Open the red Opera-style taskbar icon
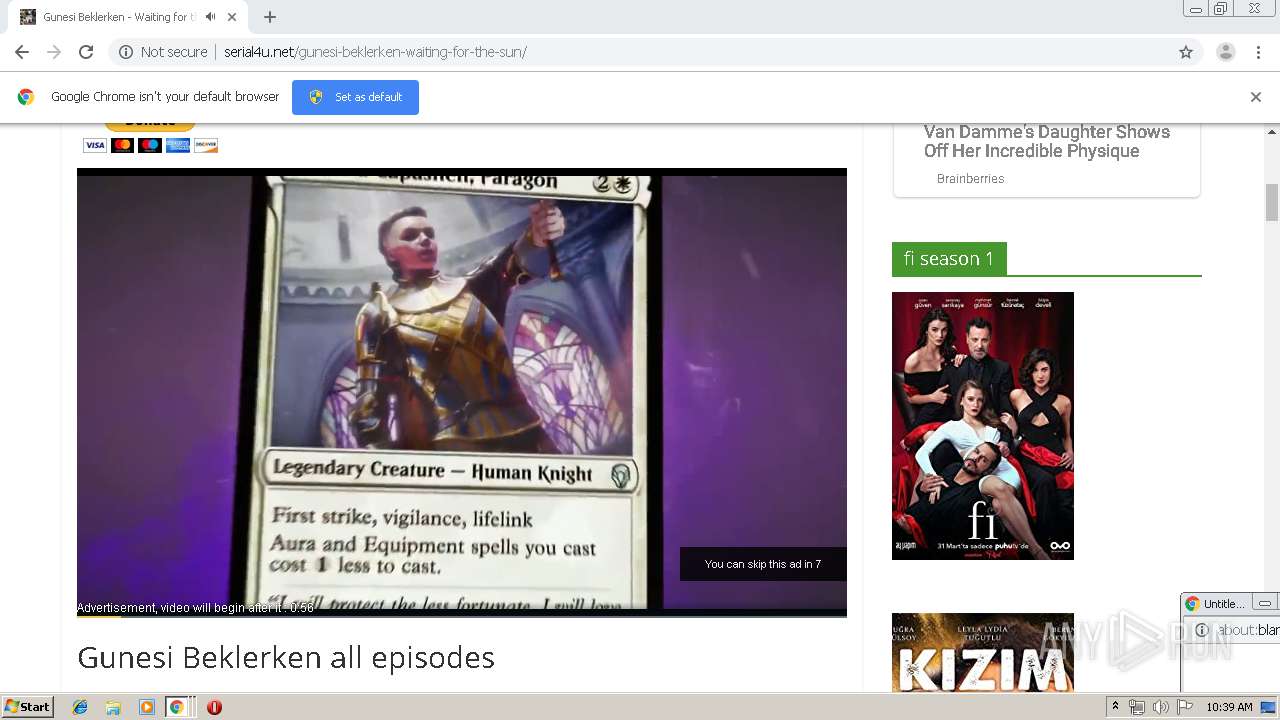Image resolution: width=1280 pixels, height=720 pixels. [214, 707]
